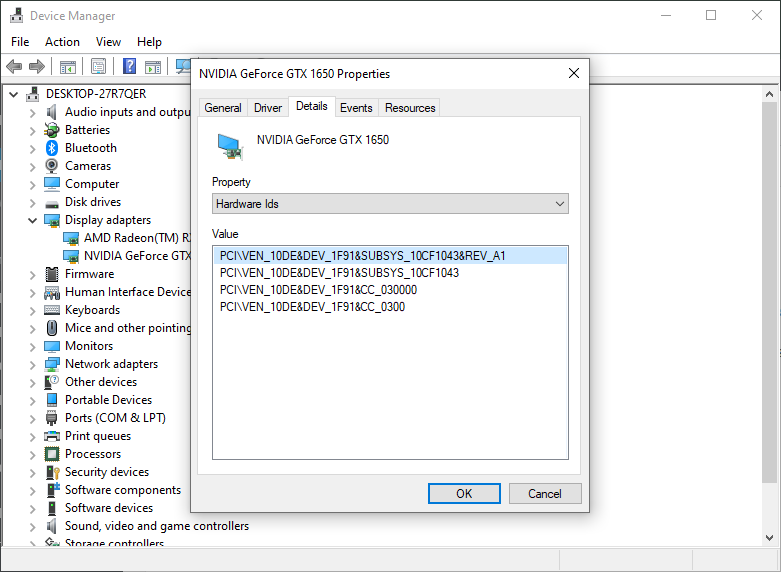Click the Firmware chip icon
Viewport: 781px width, 572px height.
coord(52,274)
